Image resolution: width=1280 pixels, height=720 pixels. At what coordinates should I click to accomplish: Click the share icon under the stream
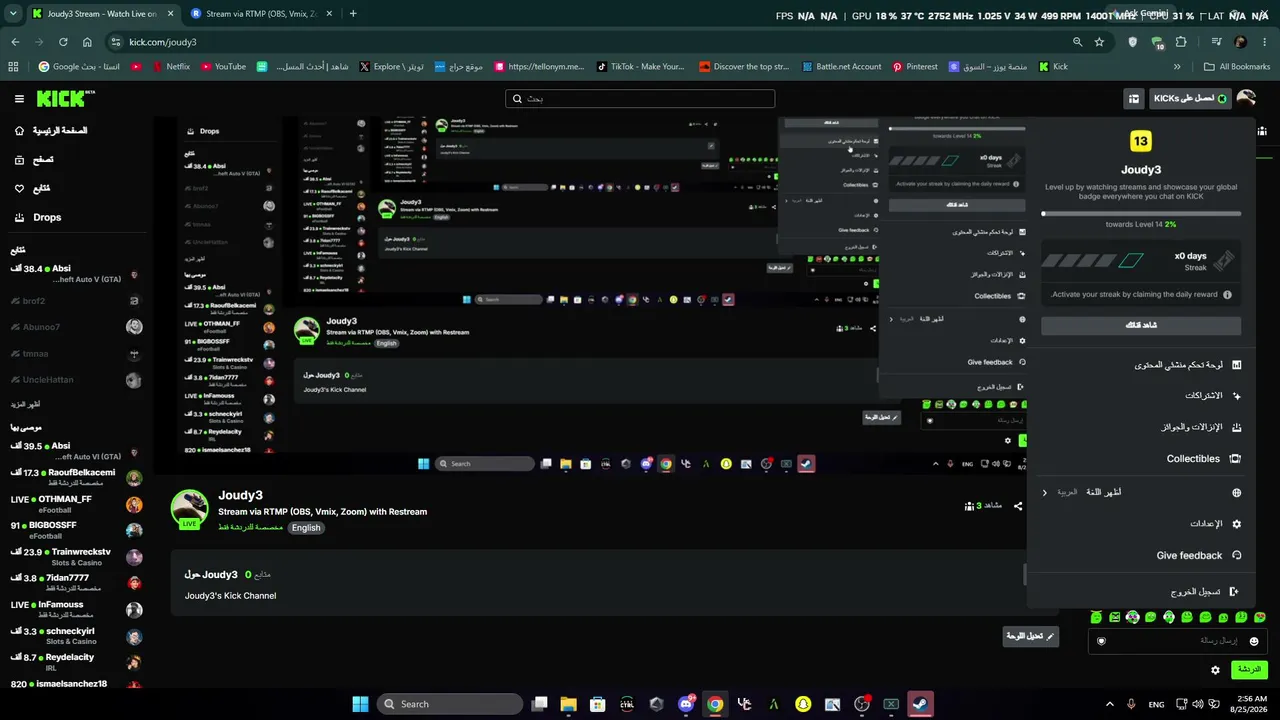pos(1018,506)
